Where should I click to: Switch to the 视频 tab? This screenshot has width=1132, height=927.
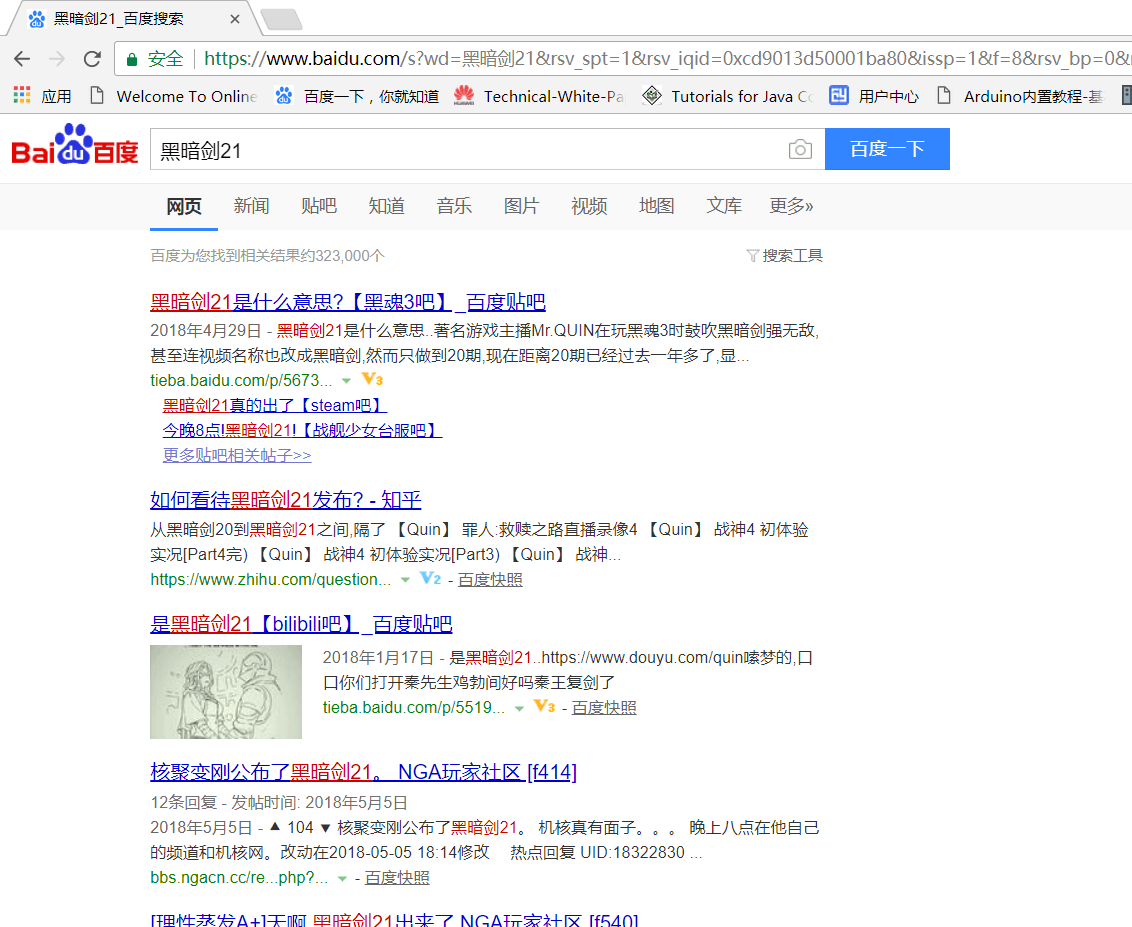(589, 206)
